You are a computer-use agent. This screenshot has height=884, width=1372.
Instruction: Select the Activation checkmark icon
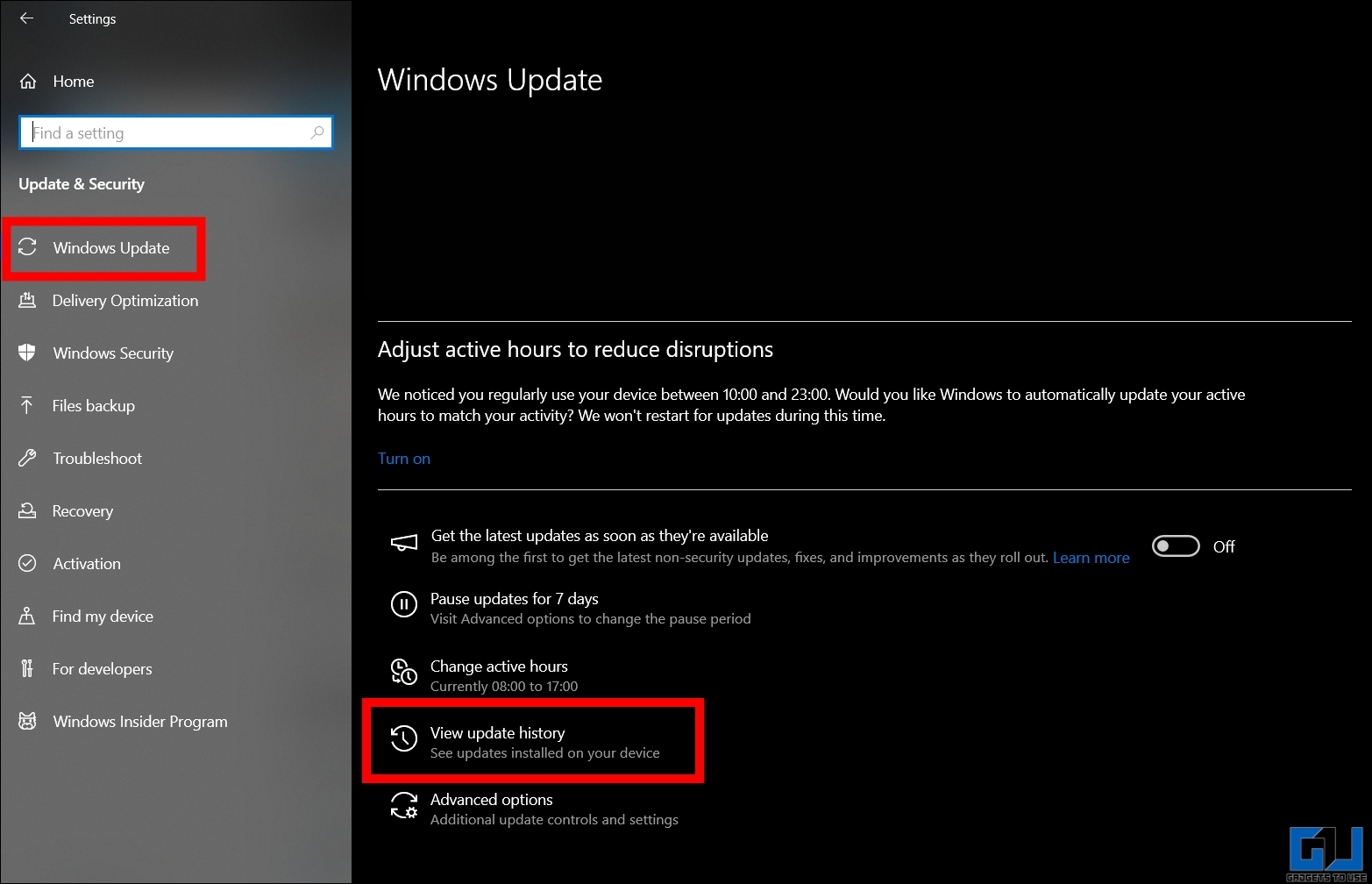pyautogui.click(x=27, y=563)
